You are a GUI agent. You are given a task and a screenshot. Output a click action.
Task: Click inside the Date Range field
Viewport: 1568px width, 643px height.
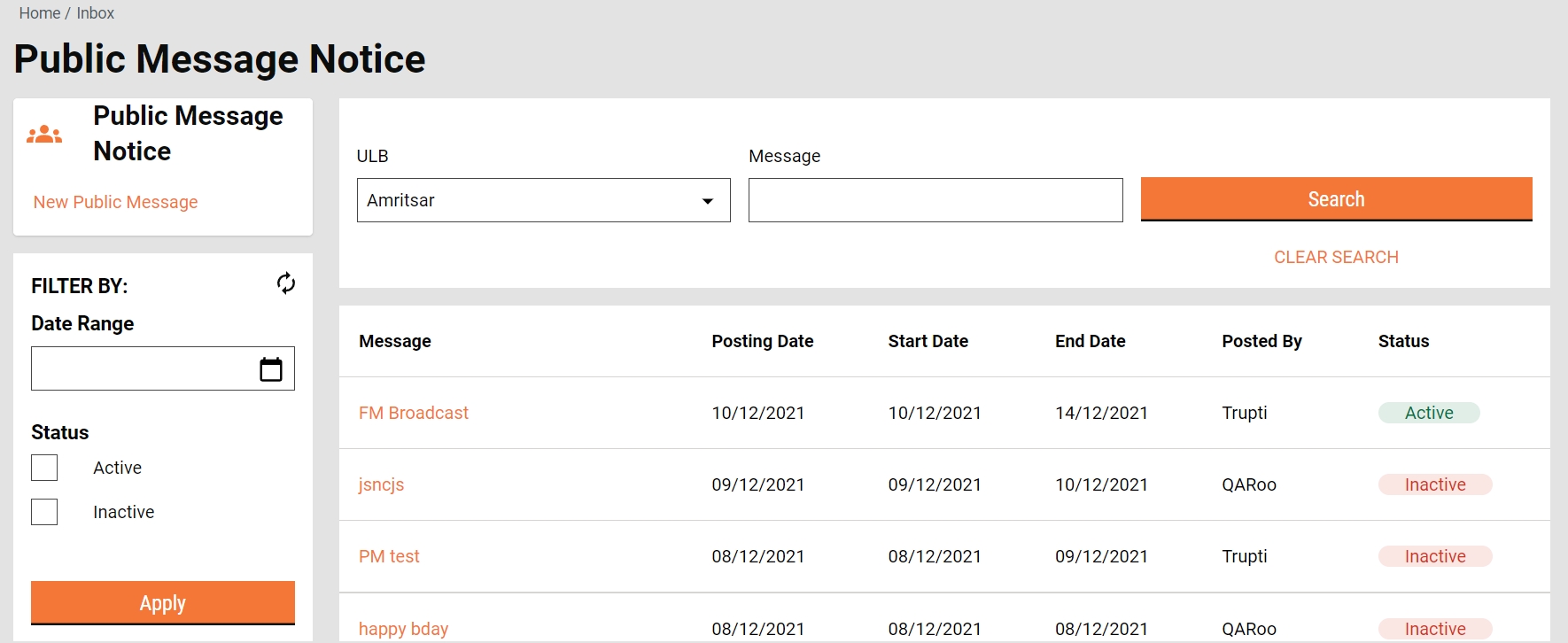pos(142,368)
